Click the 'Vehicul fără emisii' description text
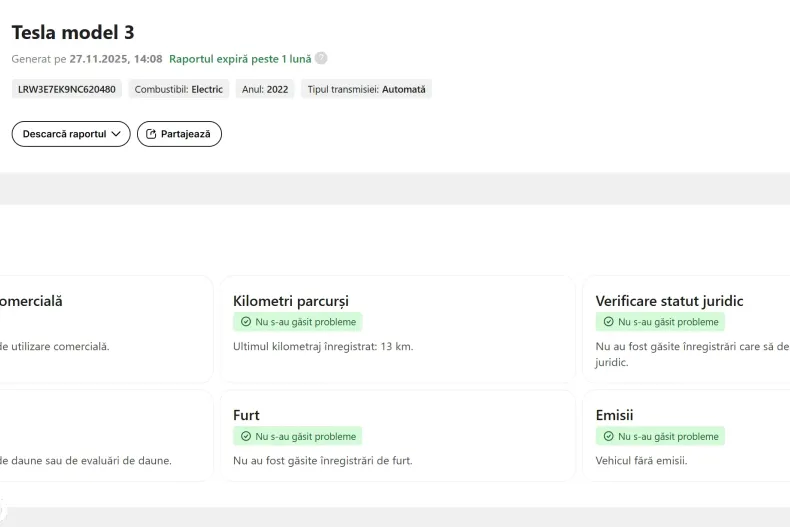790x527 pixels. point(641,460)
